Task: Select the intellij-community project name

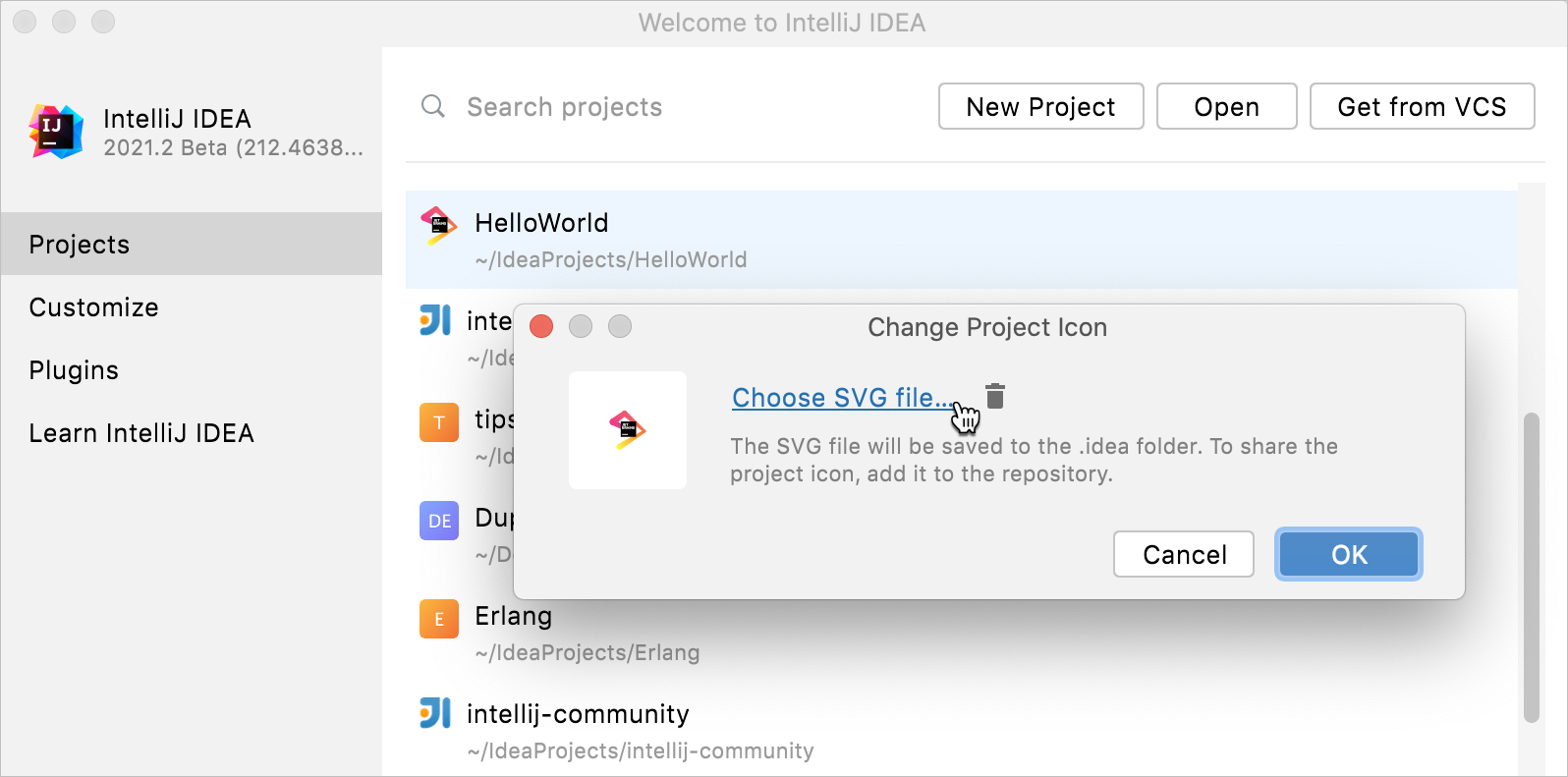Action: [x=578, y=714]
